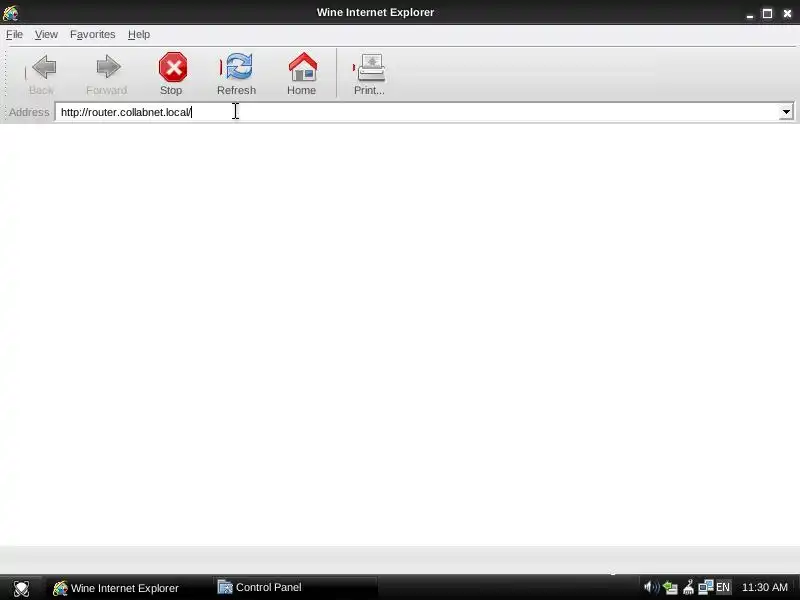Open the View menu
The height and width of the screenshot is (600, 800).
46,34
